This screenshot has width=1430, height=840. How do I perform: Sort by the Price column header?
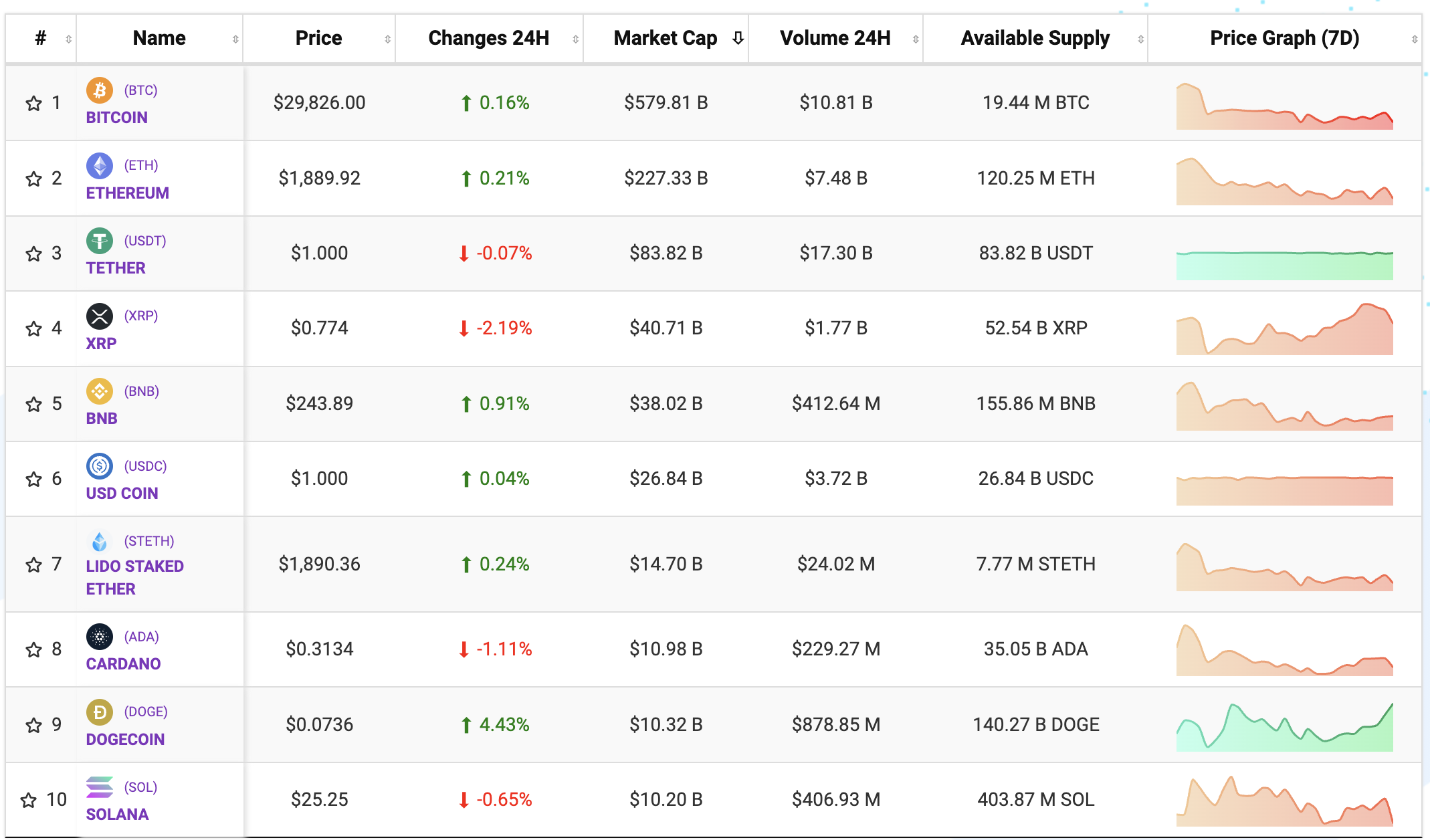click(319, 38)
